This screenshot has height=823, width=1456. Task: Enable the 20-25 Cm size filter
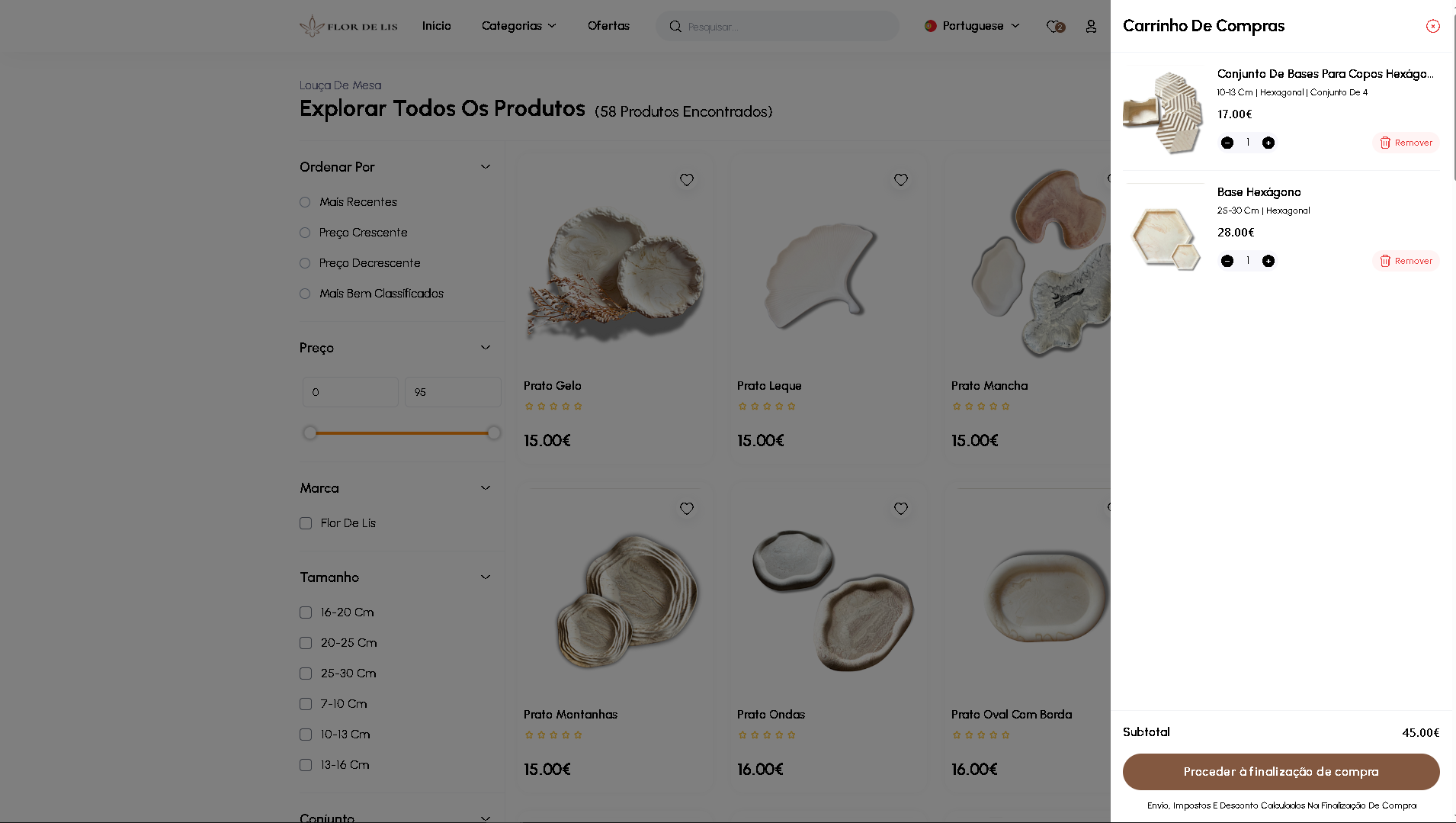pyautogui.click(x=306, y=643)
